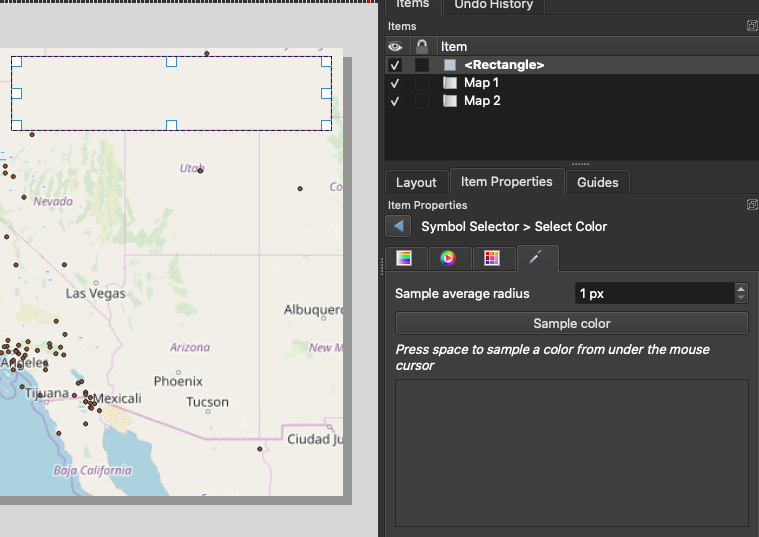Go back using the blue arrow
Image resolution: width=759 pixels, height=537 pixels.
[x=399, y=227]
